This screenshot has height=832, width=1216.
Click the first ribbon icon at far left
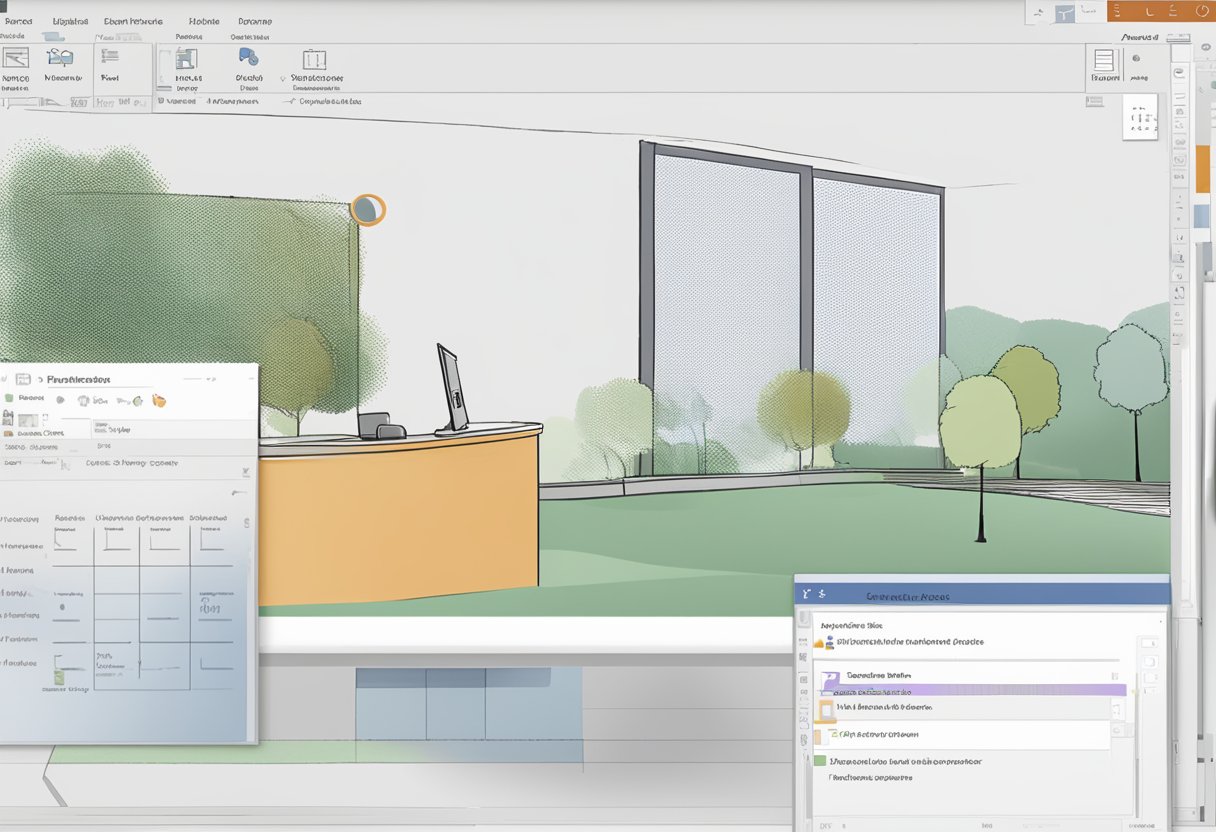pyautogui.click(x=15, y=57)
